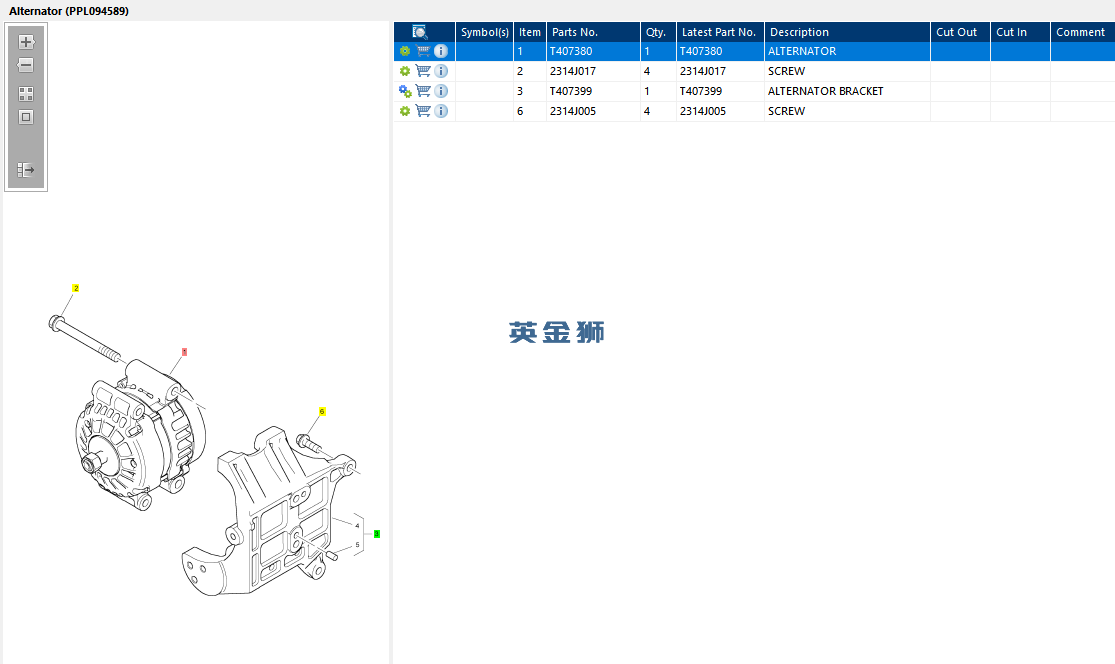Click the green gear icon for ALTERNATOR row

point(405,51)
